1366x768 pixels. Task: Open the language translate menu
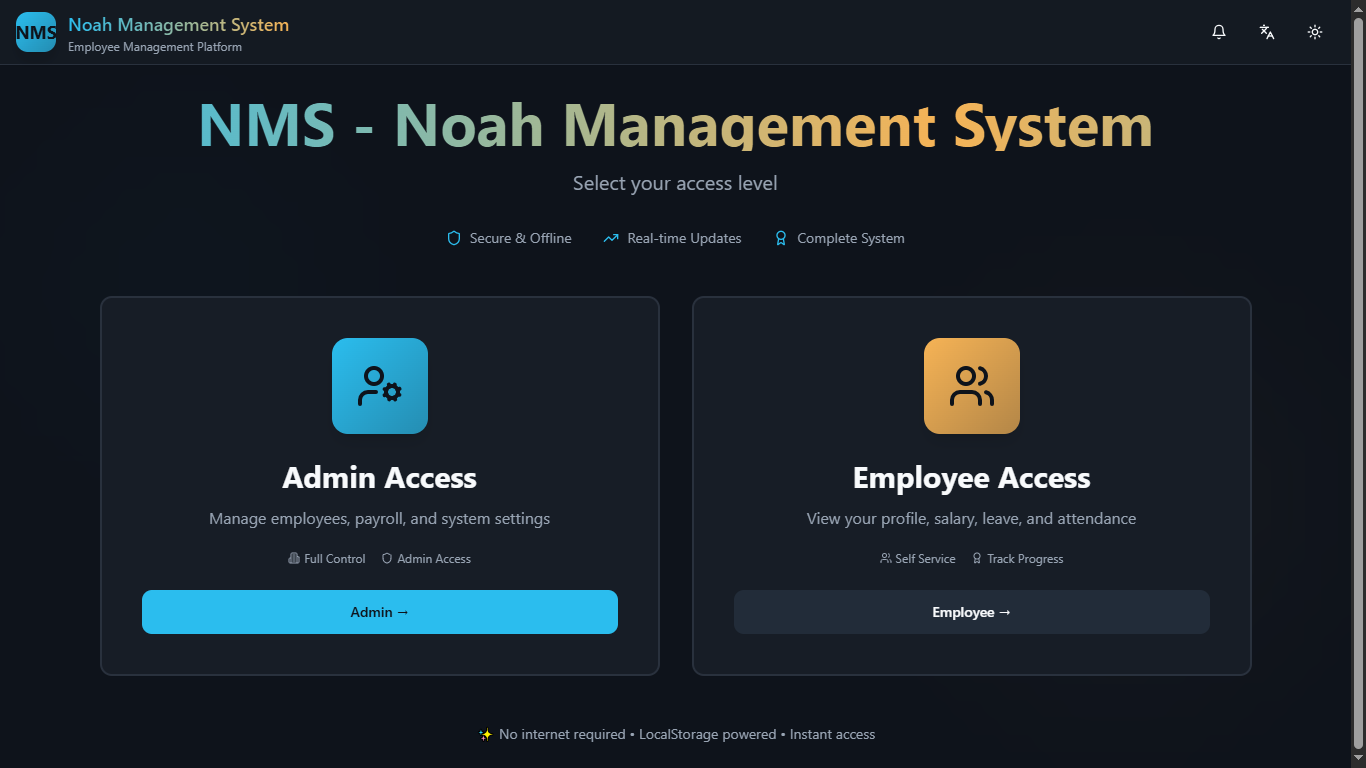[1267, 32]
